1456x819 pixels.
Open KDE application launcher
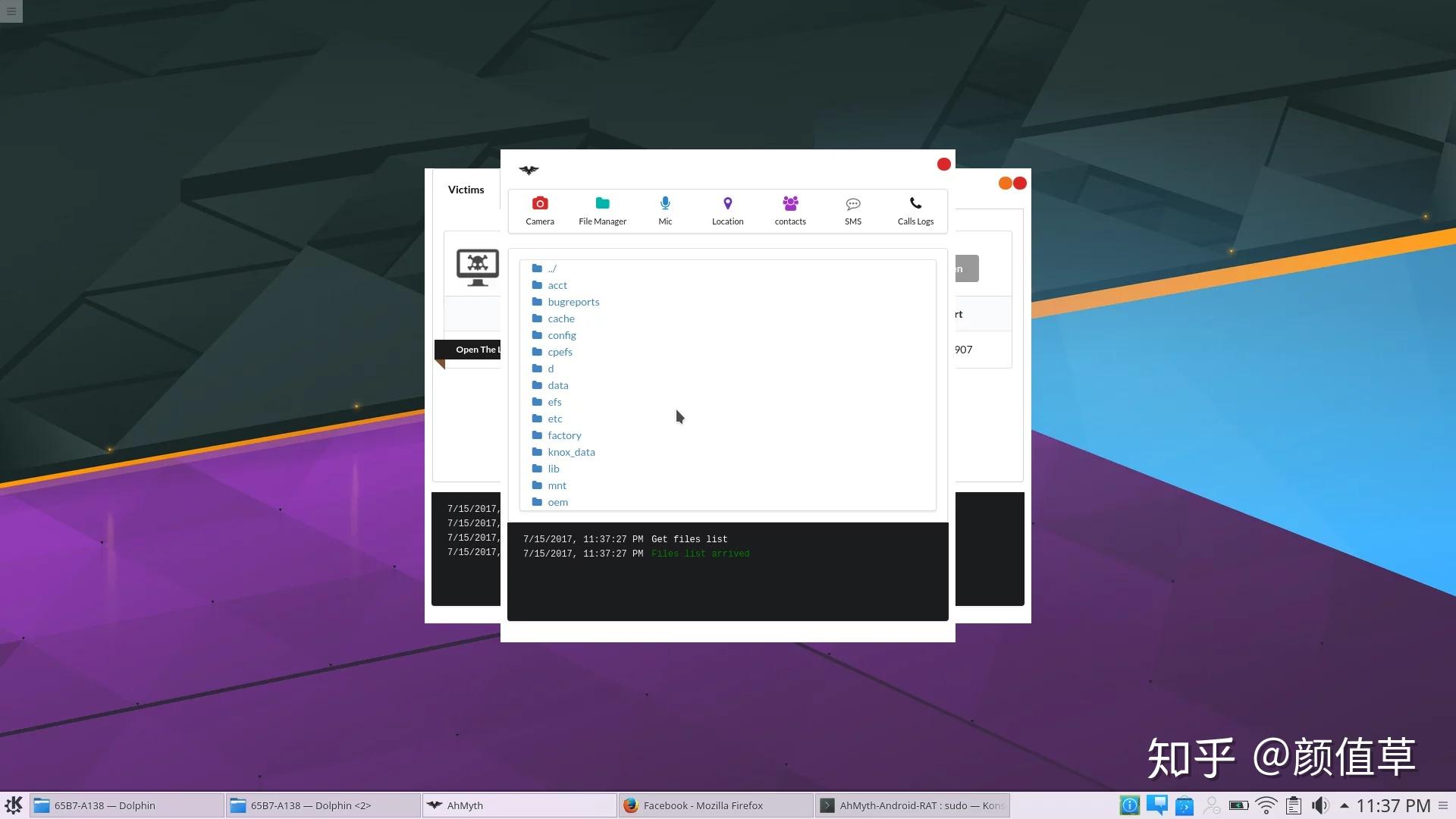(x=14, y=805)
